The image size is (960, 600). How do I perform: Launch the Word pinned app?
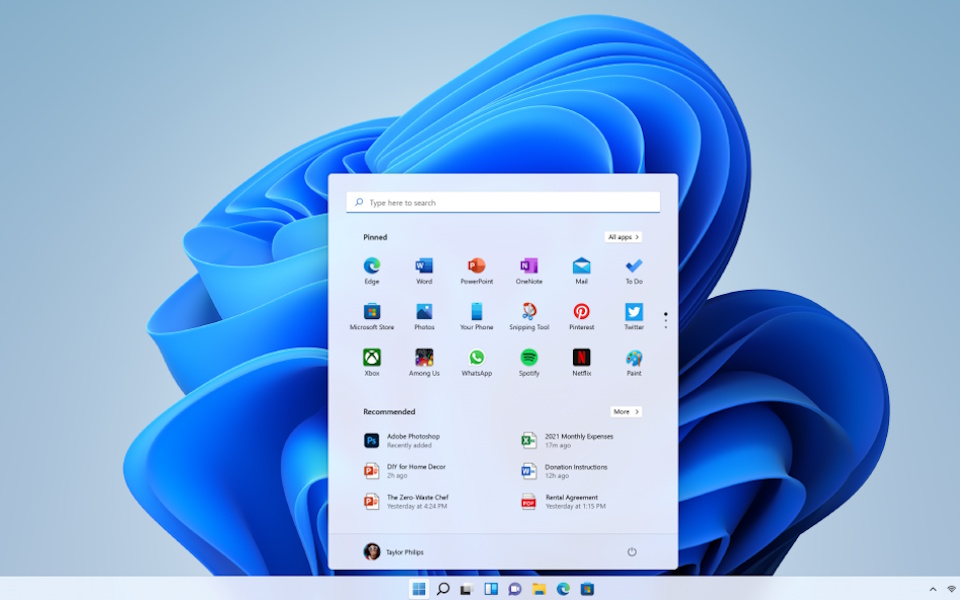coord(424,266)
